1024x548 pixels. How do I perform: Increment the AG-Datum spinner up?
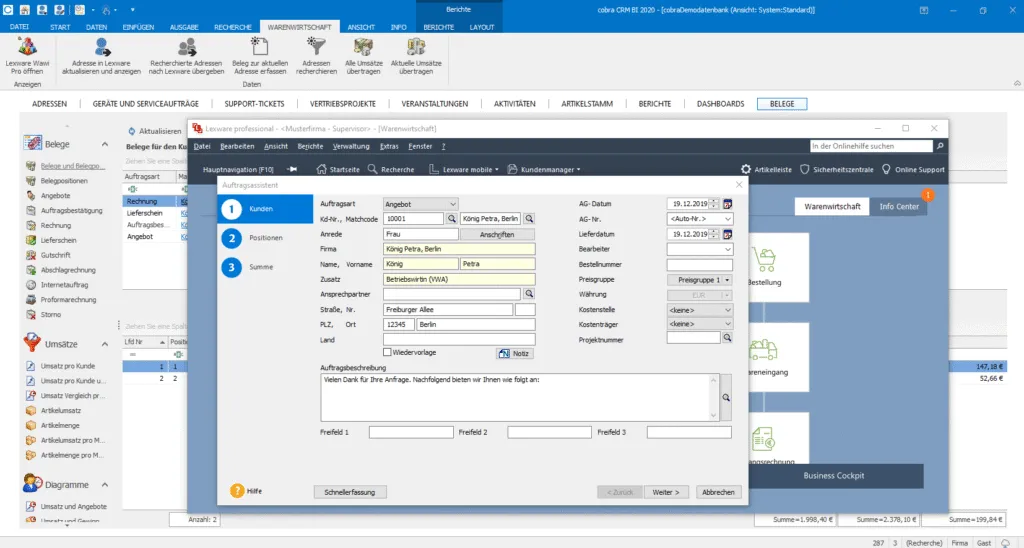[x=714, y=201]
